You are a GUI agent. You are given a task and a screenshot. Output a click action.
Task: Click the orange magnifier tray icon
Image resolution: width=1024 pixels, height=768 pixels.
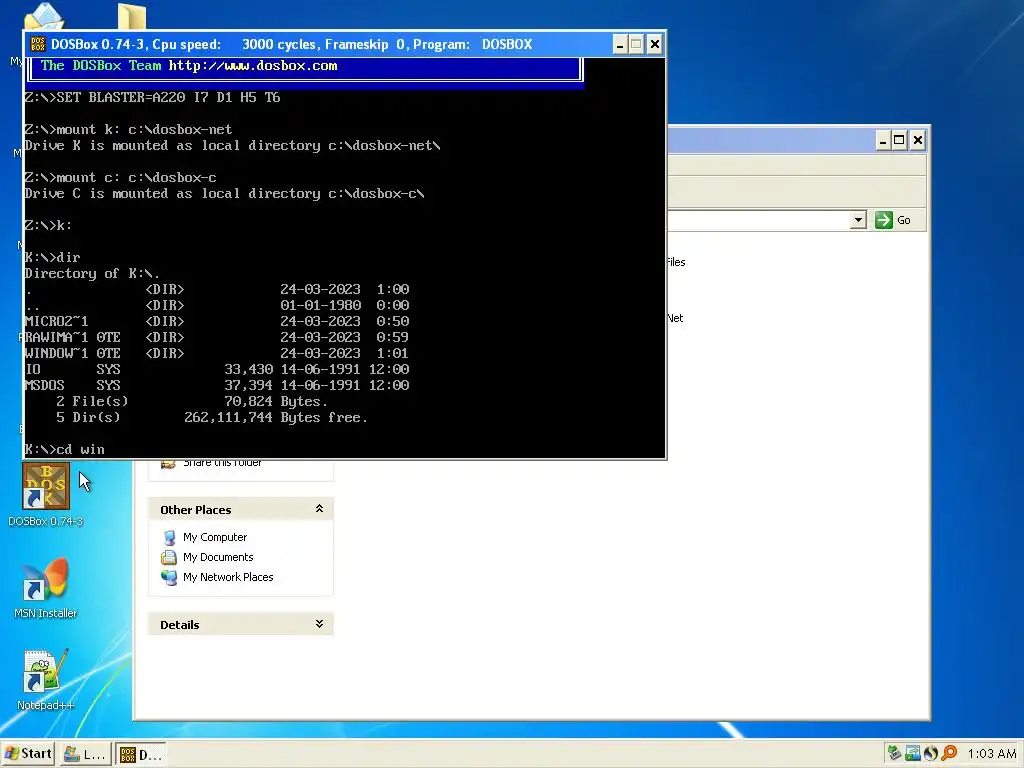949,753
